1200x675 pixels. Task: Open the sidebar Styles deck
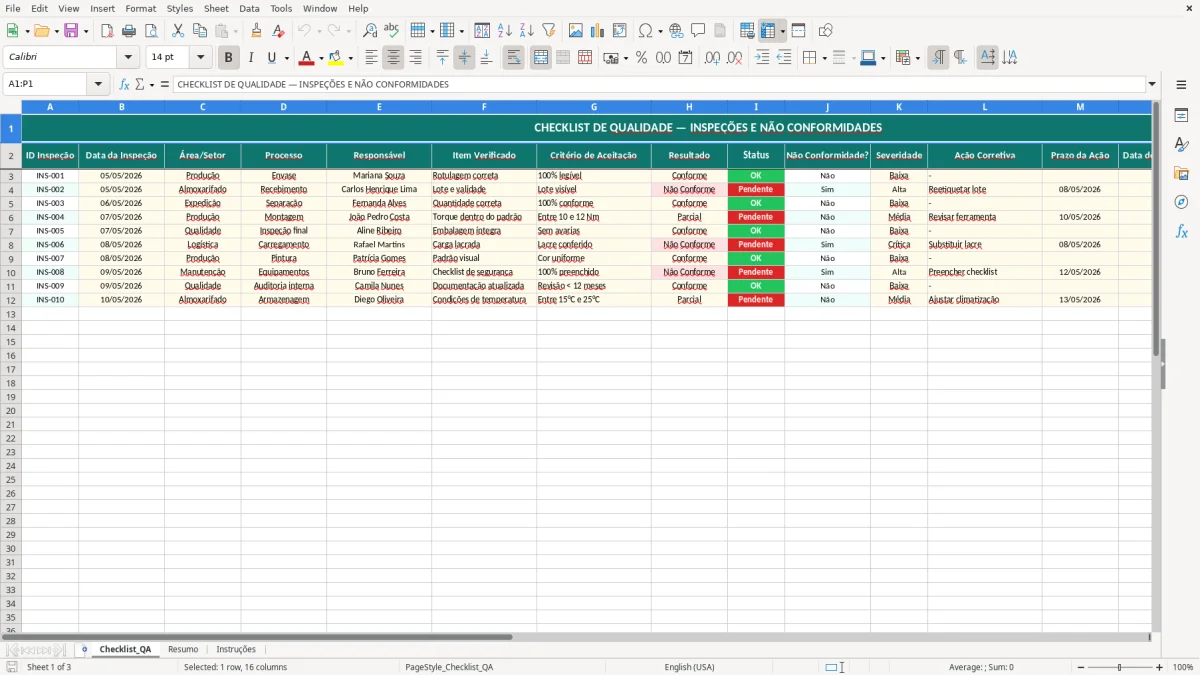1181,145
